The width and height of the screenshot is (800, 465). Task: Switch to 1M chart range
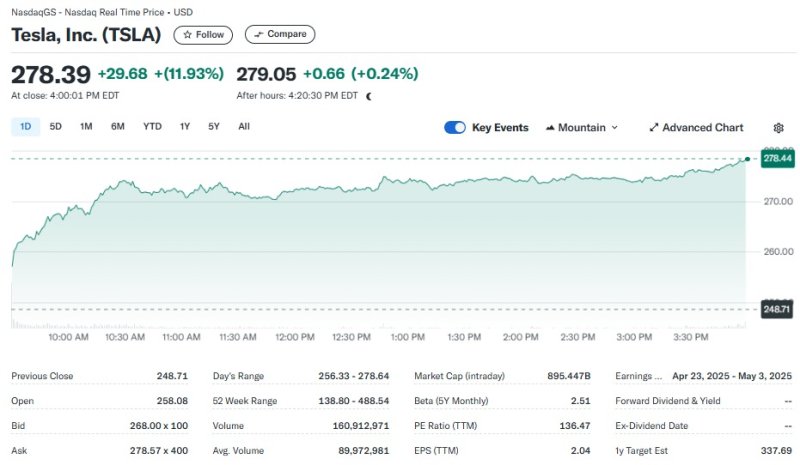[x=86, y=127]
